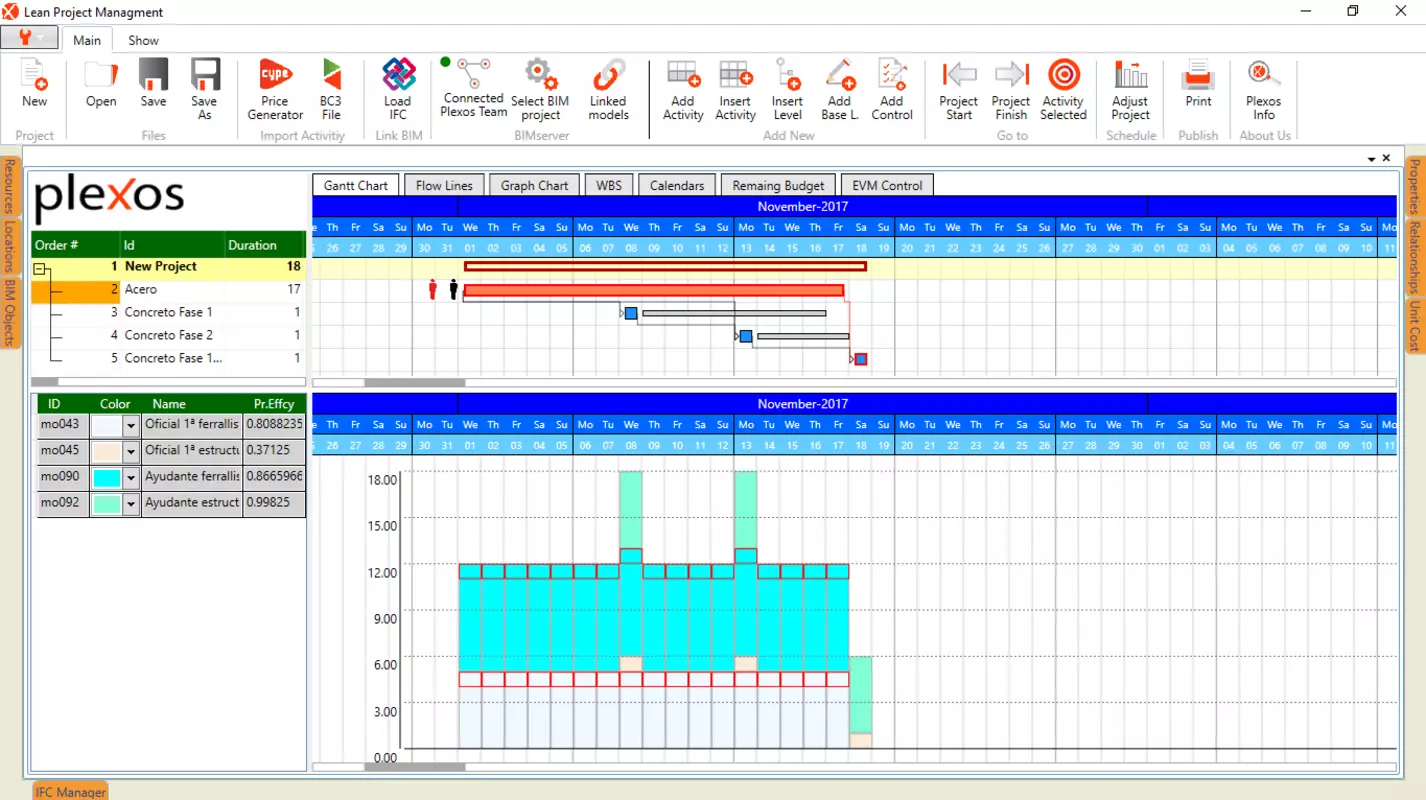Open the Graph Chart tab
This screenshot has width=1426, height=800.
[x=534, y=185]
